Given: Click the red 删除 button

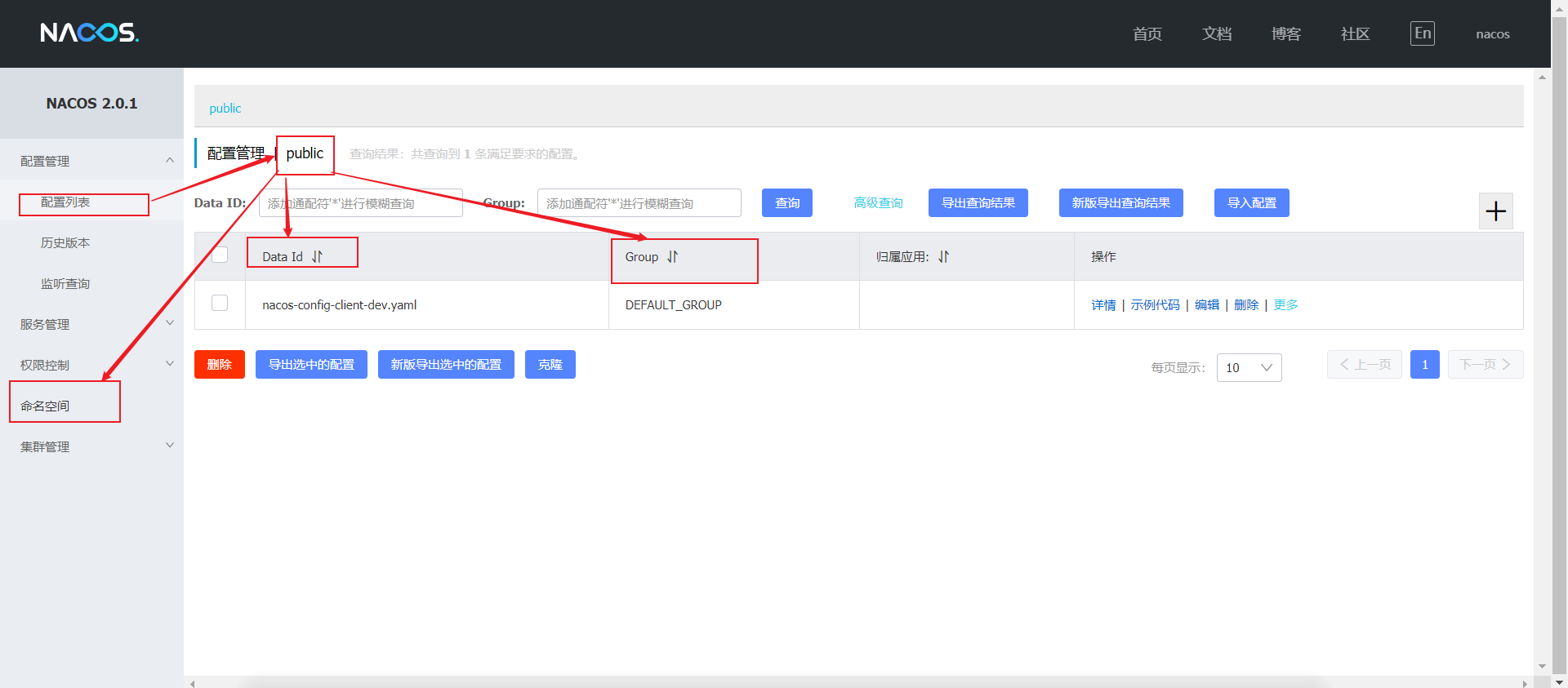Looking at the screenshot, I should point(220,364).
